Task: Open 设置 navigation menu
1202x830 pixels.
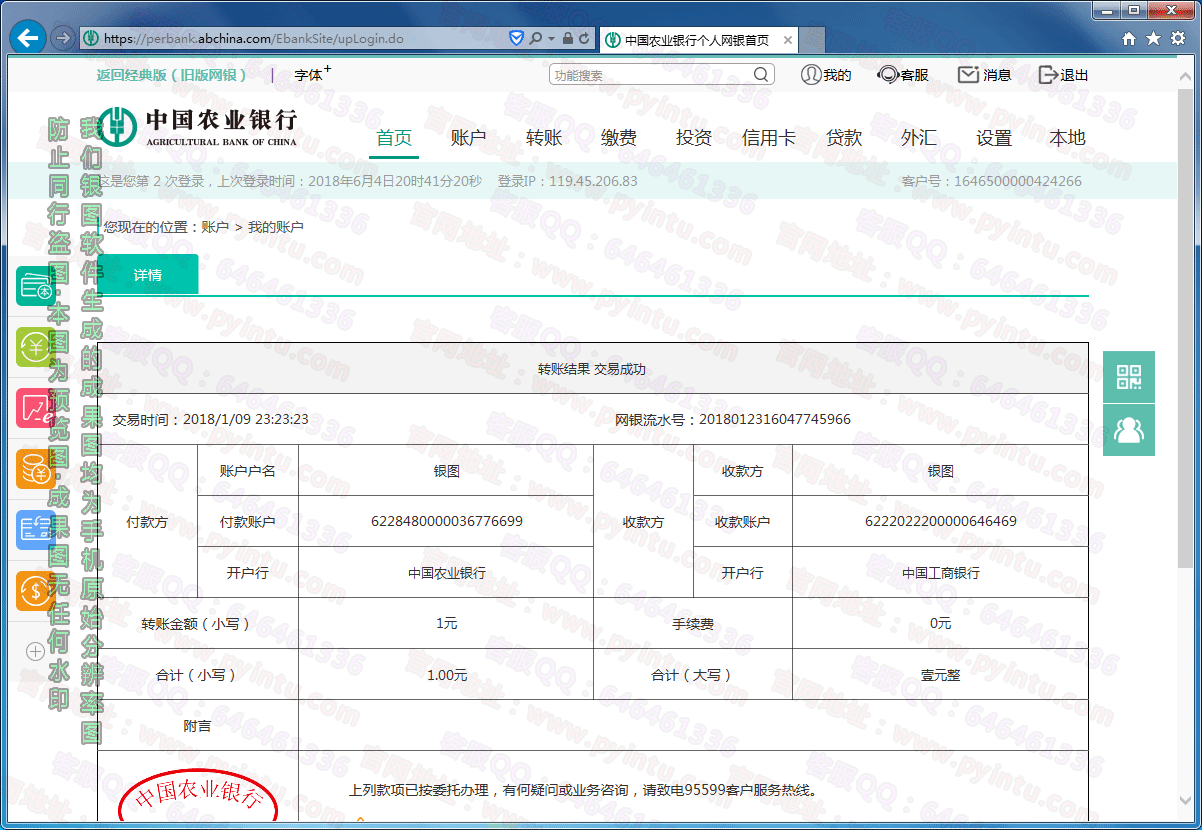Action: (994, 138)
